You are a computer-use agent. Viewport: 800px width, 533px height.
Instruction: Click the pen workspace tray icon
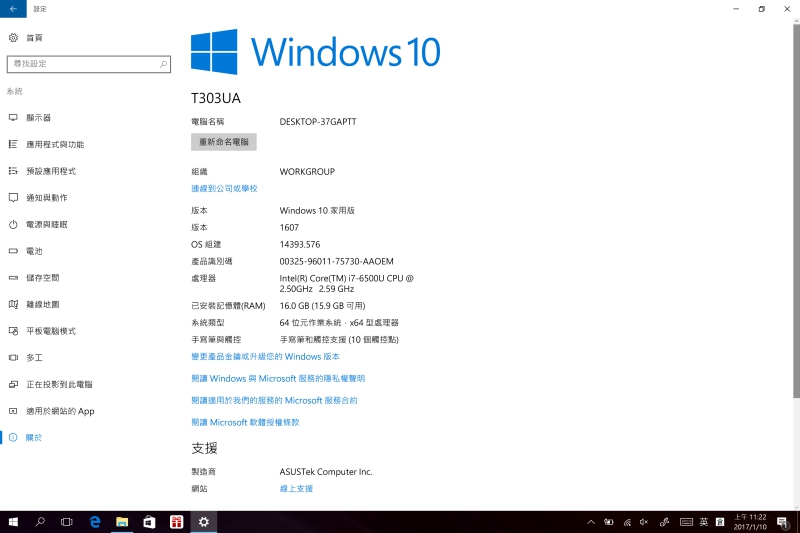(x=664, y=522)
